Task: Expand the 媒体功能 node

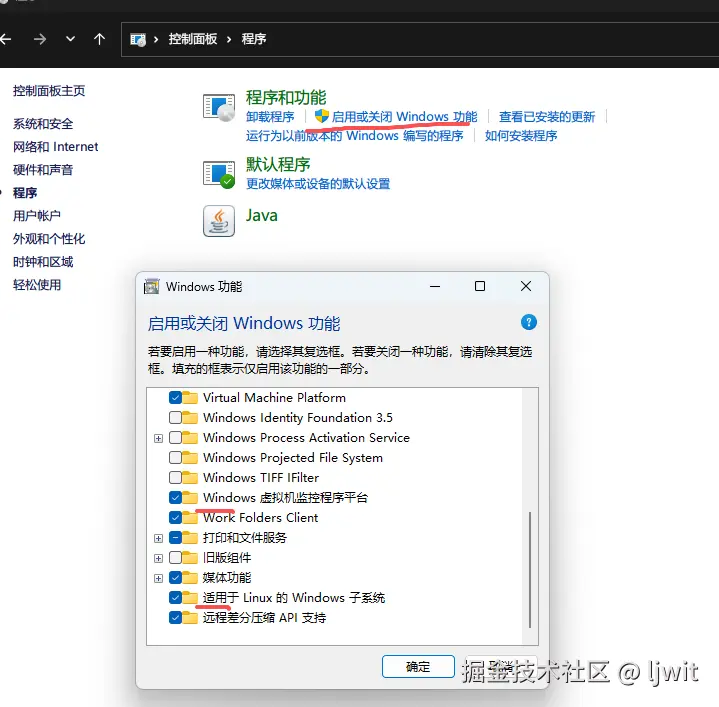Action: 158,578
